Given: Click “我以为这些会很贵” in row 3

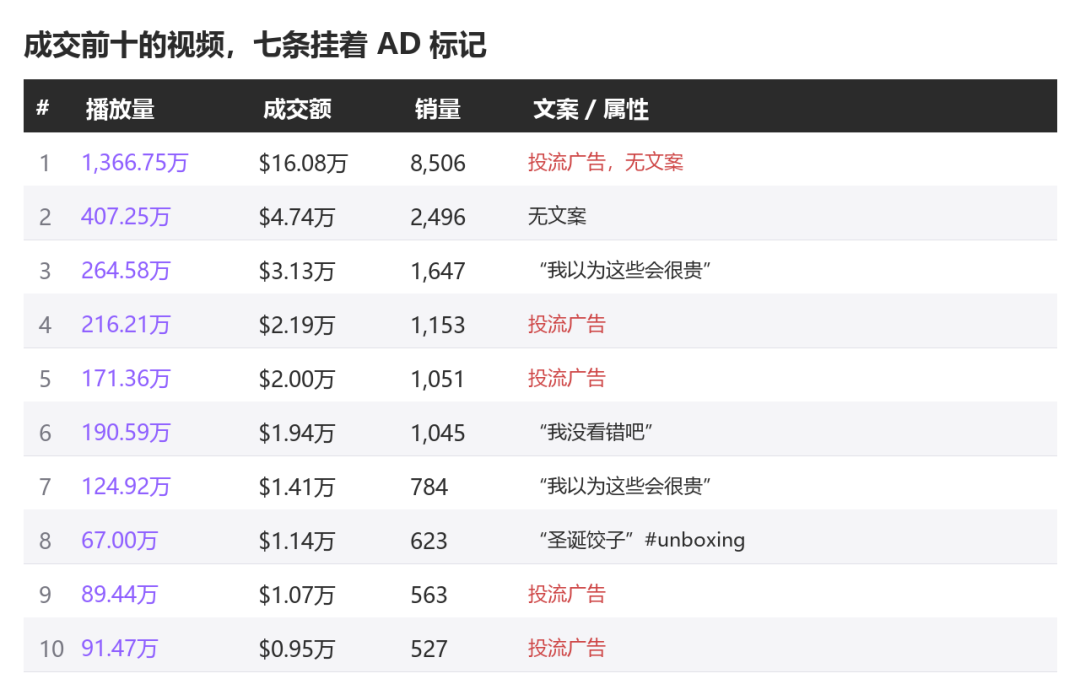Looking at the screenshot, I should pos(625,270).
